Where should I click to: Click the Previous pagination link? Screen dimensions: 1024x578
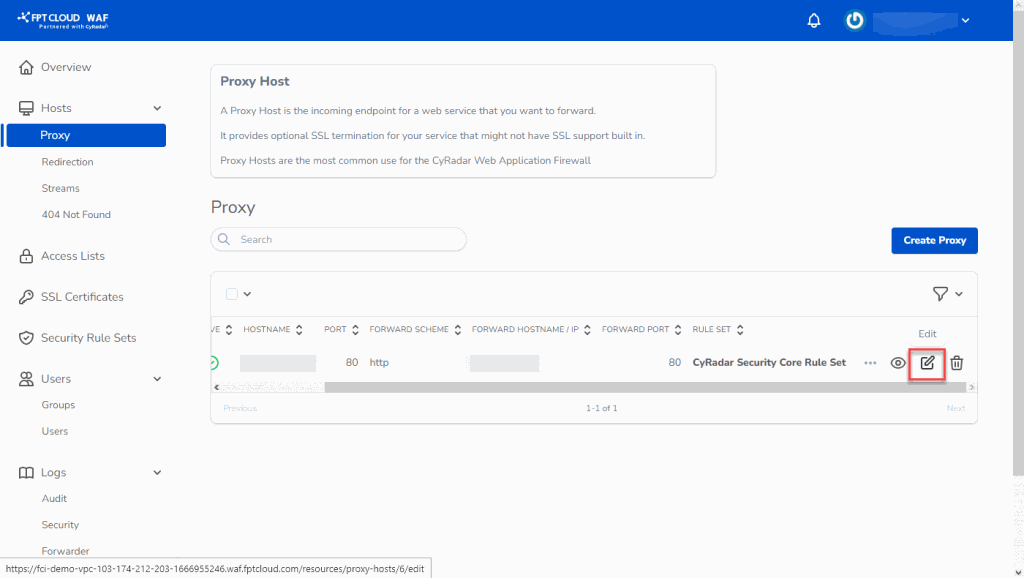[240, 408]
